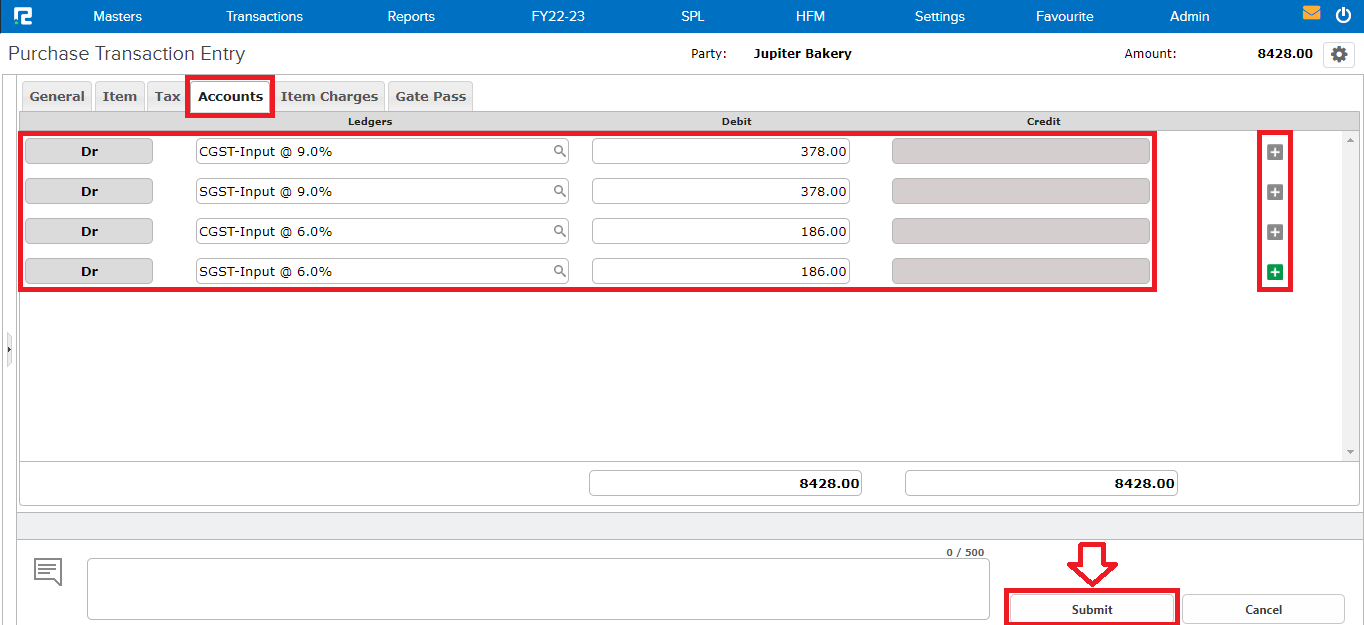Click the app logo icon top left

pos(22,14)
